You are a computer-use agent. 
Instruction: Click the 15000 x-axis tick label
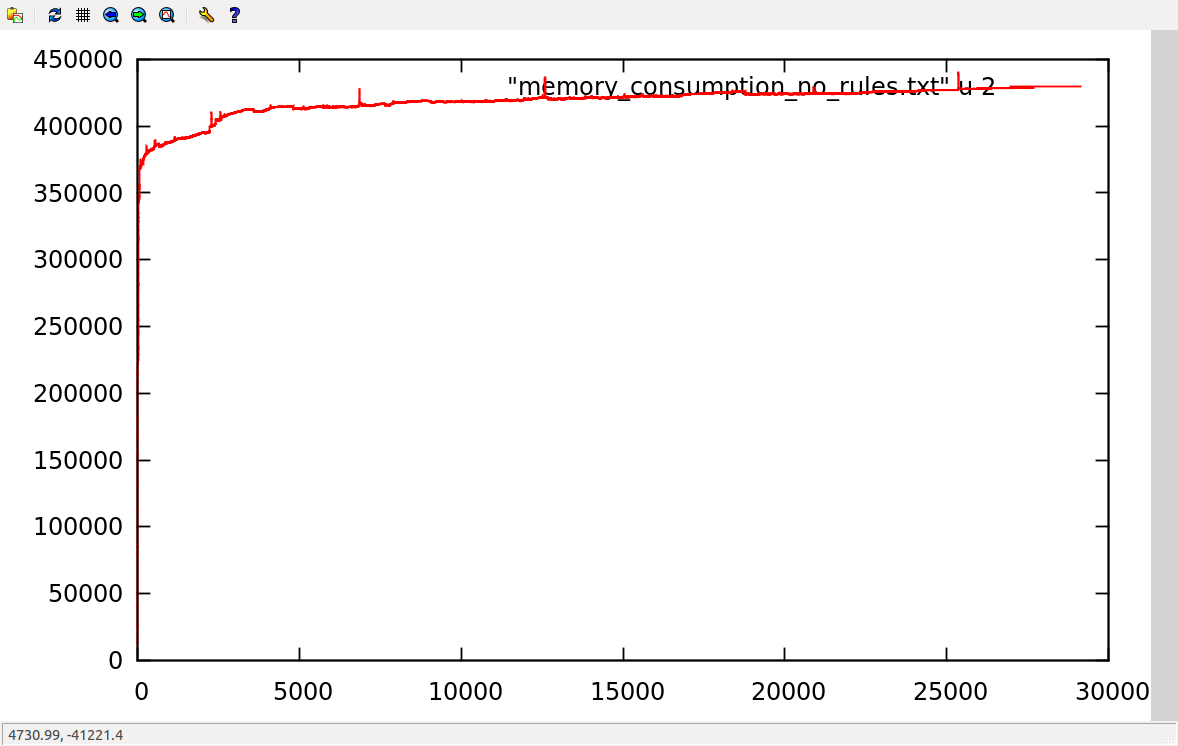tap(623, 691)
